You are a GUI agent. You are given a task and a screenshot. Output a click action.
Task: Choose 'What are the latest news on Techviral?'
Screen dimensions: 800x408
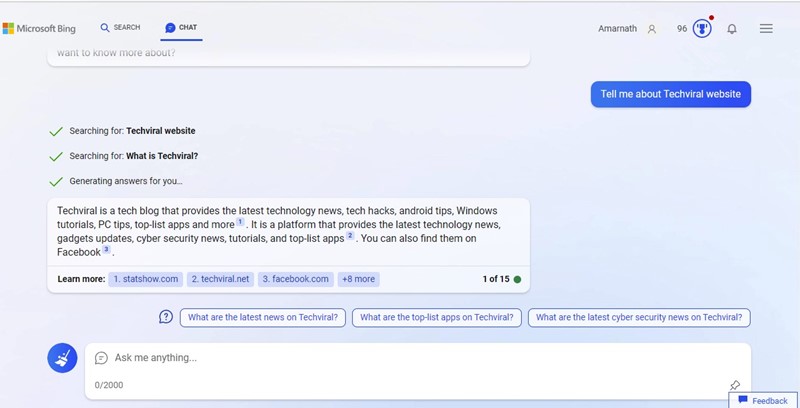pyautogui.click(x=263, y=317)
